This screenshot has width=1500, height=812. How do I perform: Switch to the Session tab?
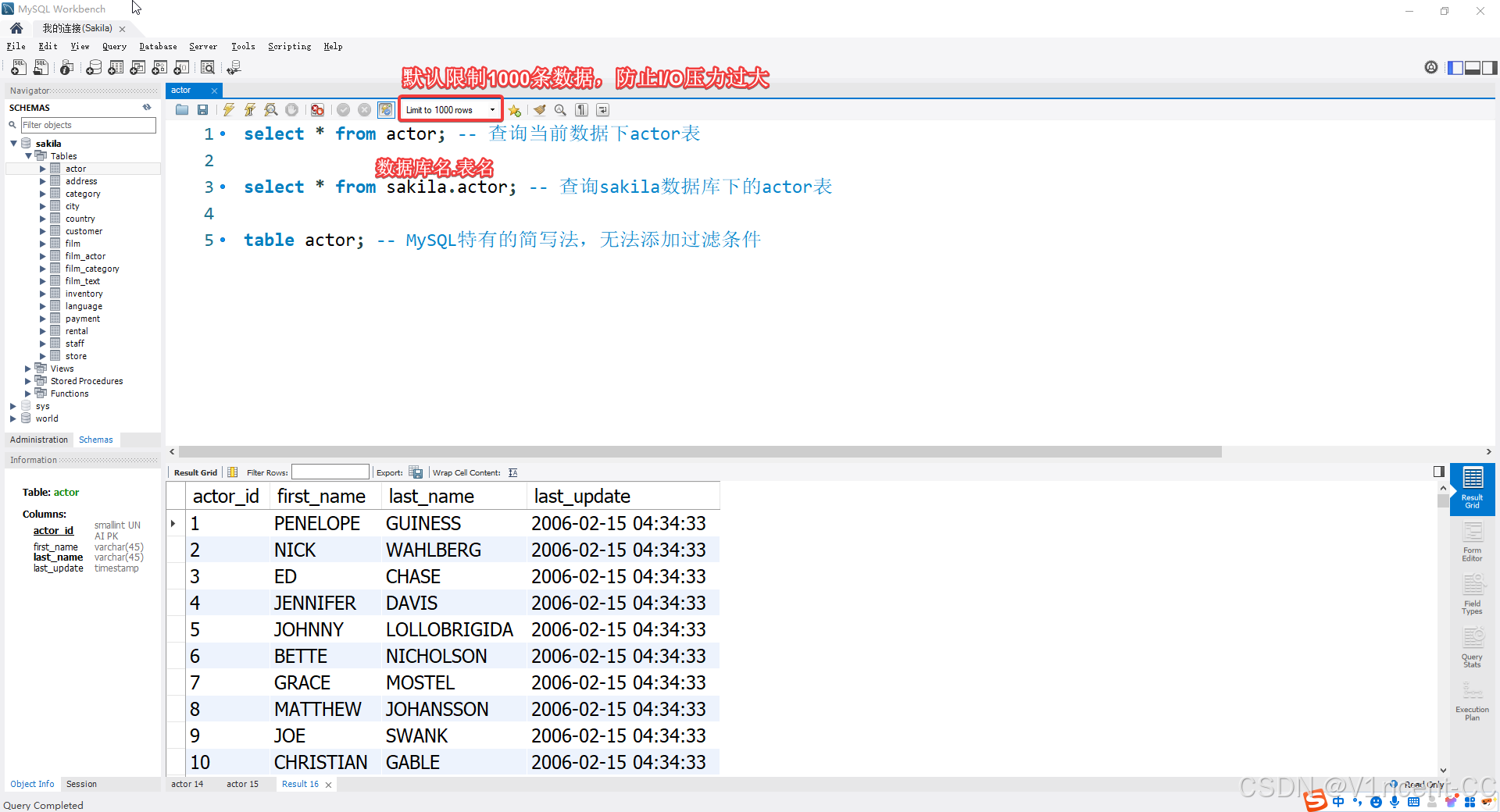81,784
